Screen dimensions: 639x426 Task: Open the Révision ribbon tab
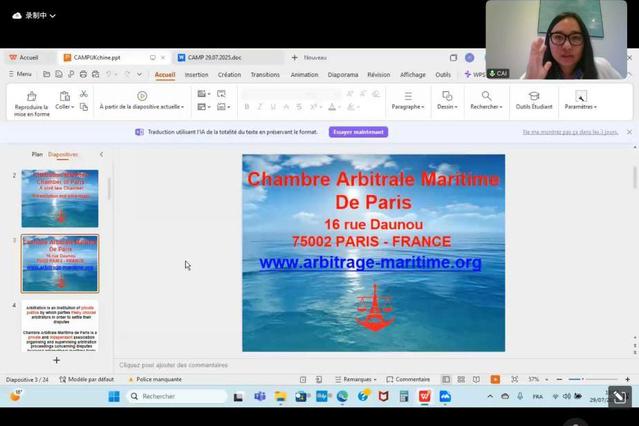pyautogui.click(x=379, y=75)
